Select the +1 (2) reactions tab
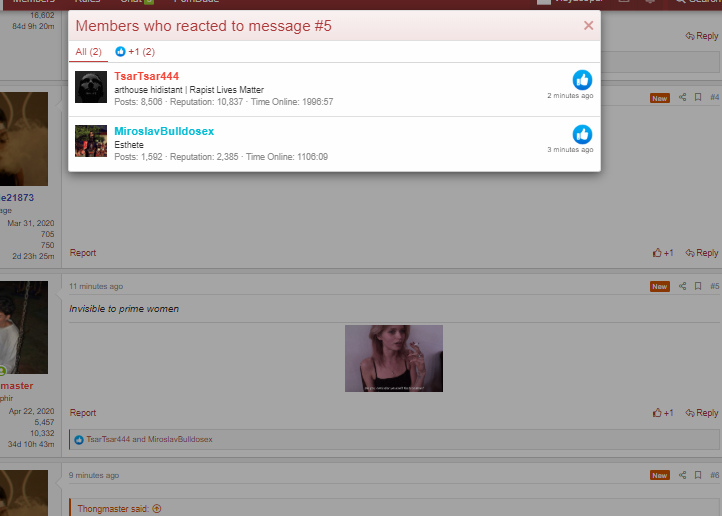Viewport: 722px width, 516px height. (135, 51)
